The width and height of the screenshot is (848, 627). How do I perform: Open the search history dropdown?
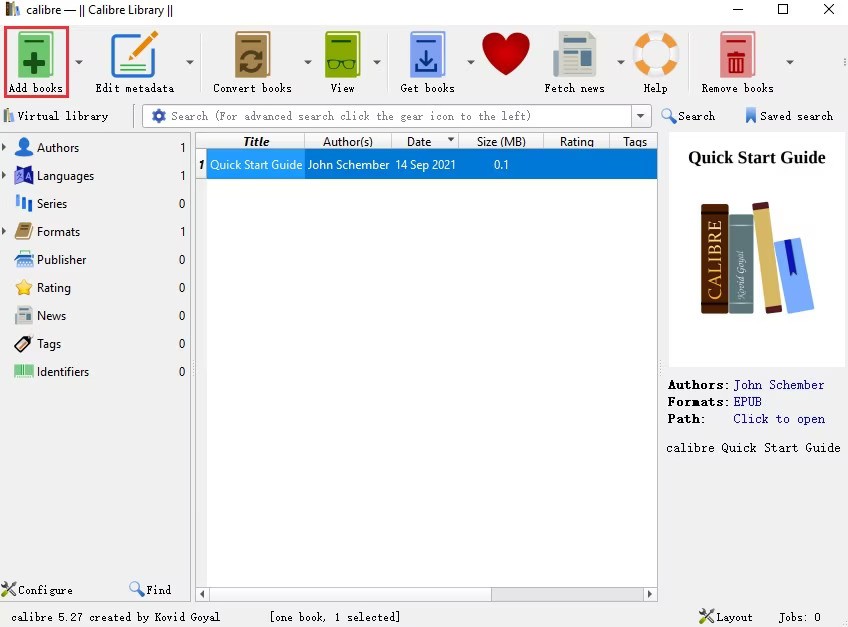pos(640,116)
